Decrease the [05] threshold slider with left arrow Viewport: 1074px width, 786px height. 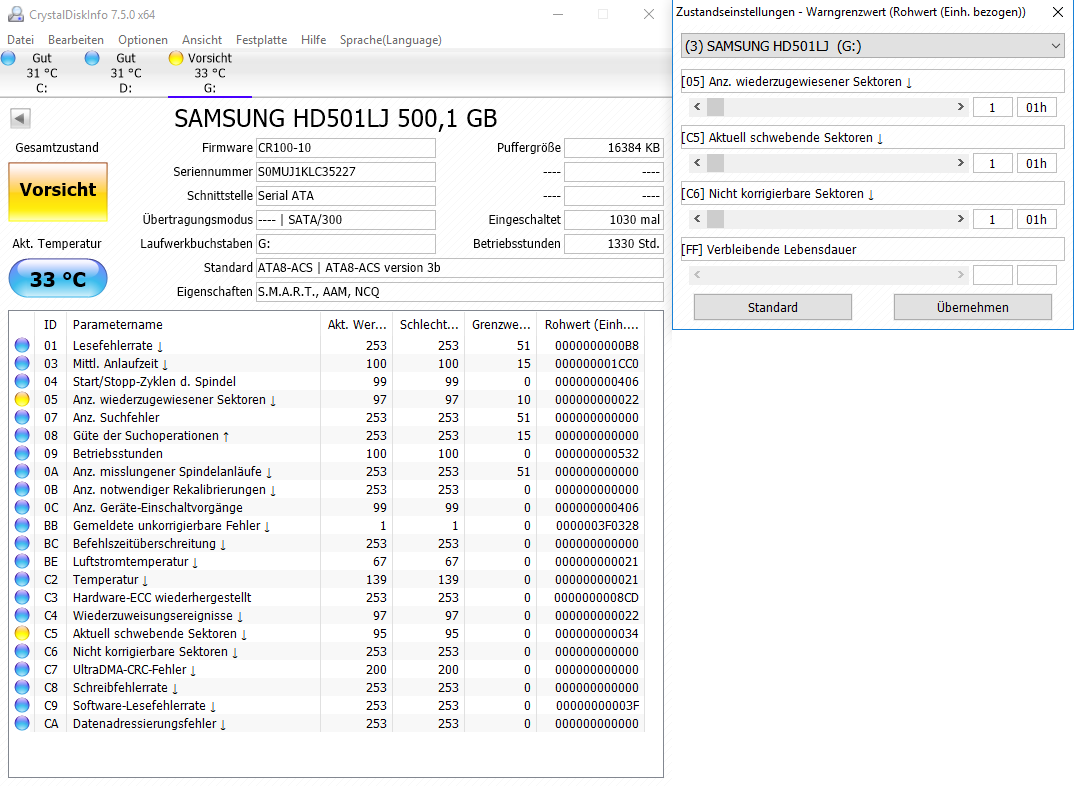[697, 107]
